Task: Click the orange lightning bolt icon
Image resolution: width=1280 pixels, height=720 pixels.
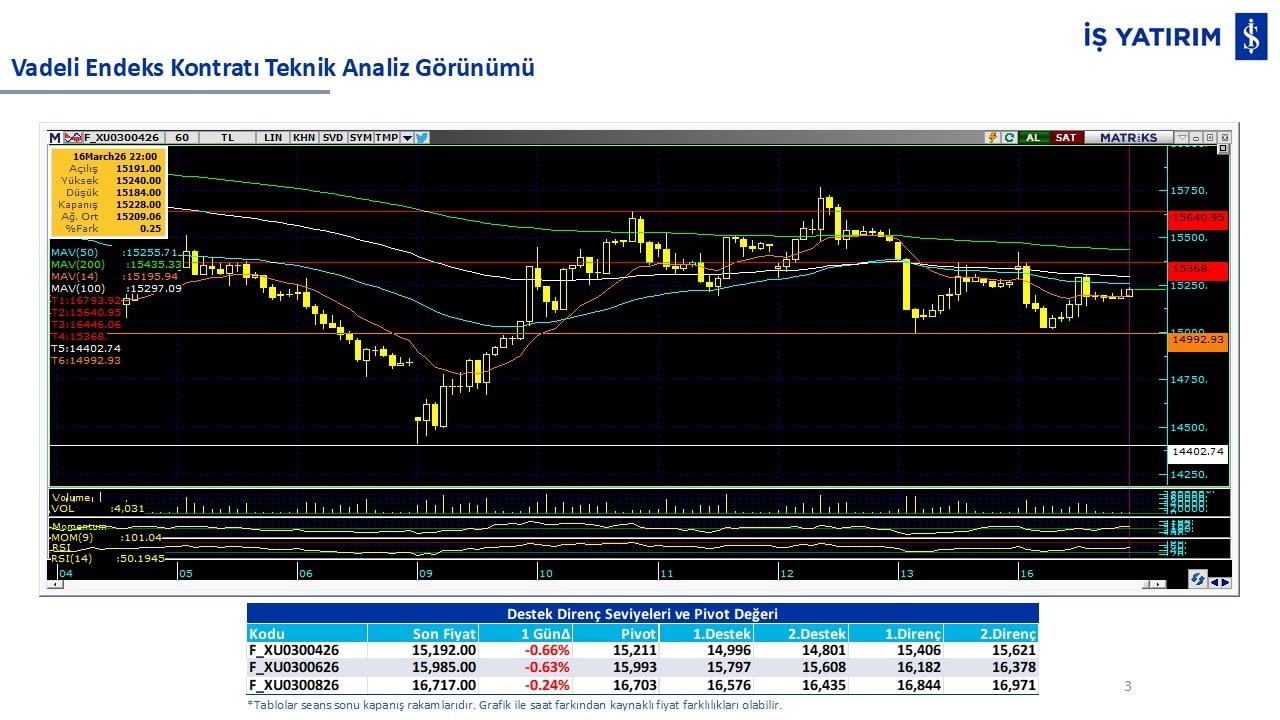Action: (x=993, y=138)
